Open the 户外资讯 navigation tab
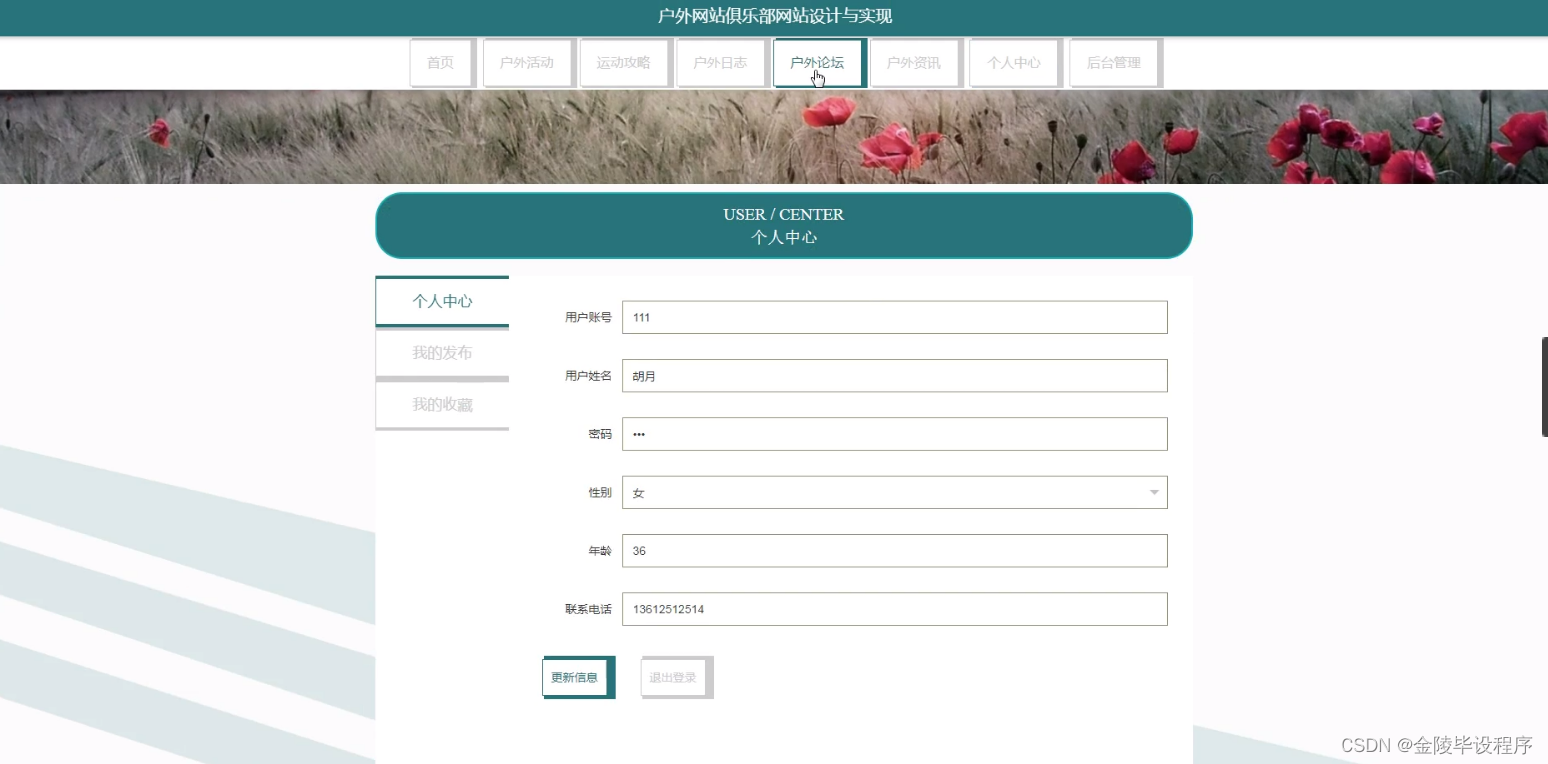 pyautogui.click(x=915, y=62)
